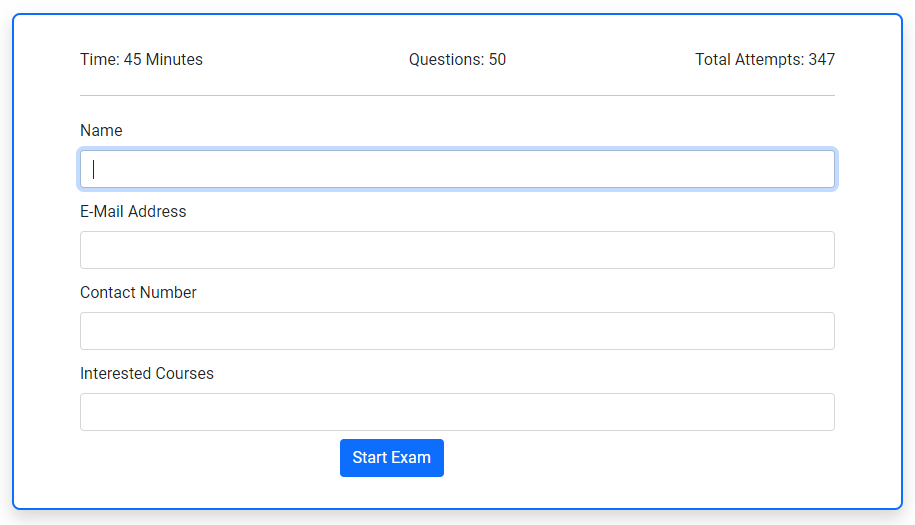
Task: Click the "E-Mail Address" label text
Action: [x=133, y=212]
